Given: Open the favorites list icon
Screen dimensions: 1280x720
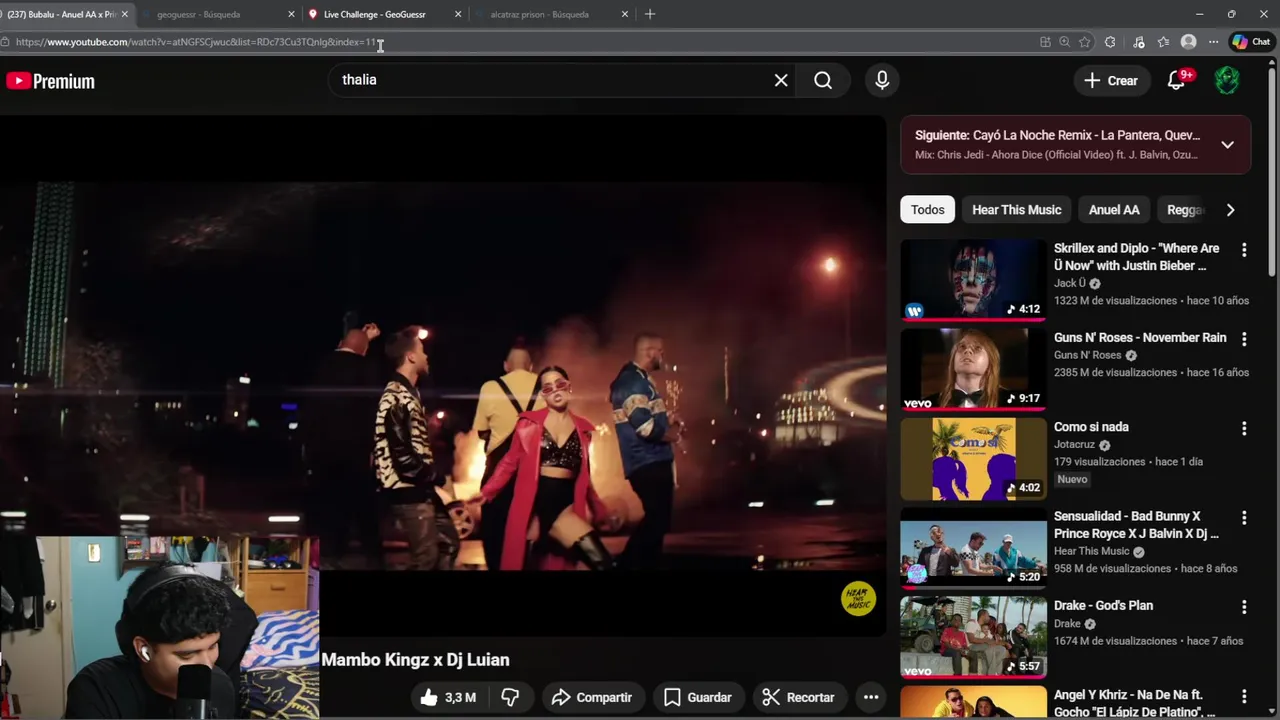Looking at the screenshot, I should [1164, 42].
